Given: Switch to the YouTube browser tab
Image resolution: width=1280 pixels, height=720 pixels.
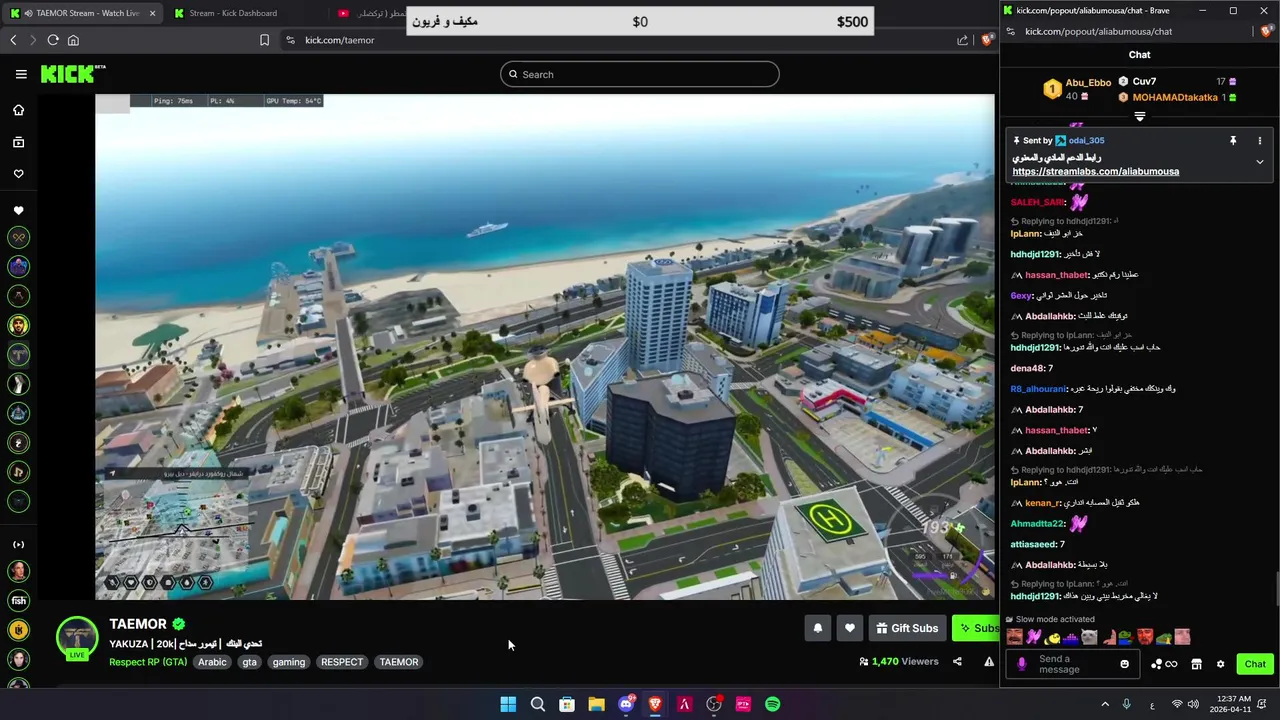Looking at the screenshot, I should (x=370, y=13).
